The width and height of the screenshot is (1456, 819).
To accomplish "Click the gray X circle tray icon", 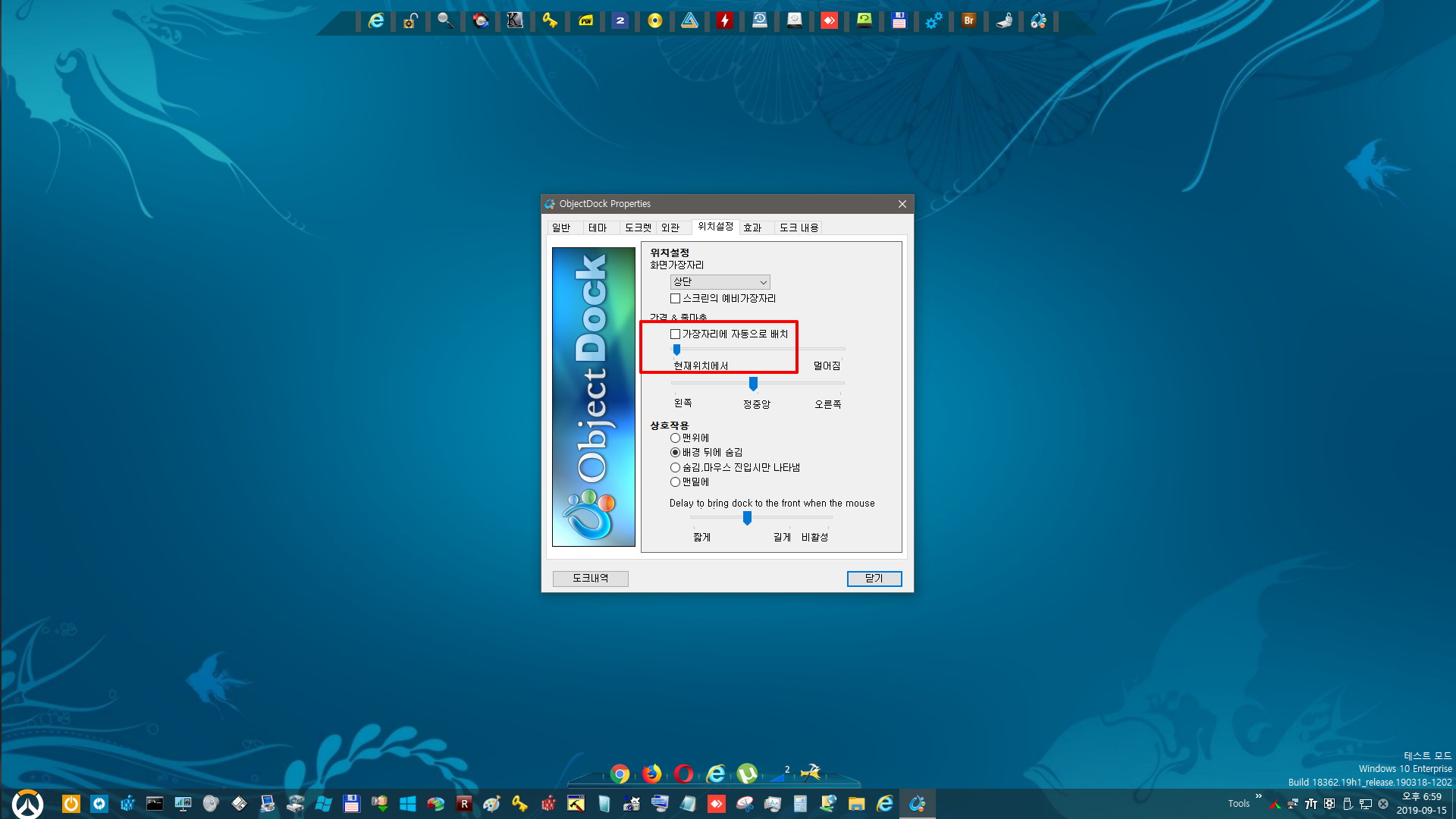I will pyautogui.click(x=1383, y=804).
